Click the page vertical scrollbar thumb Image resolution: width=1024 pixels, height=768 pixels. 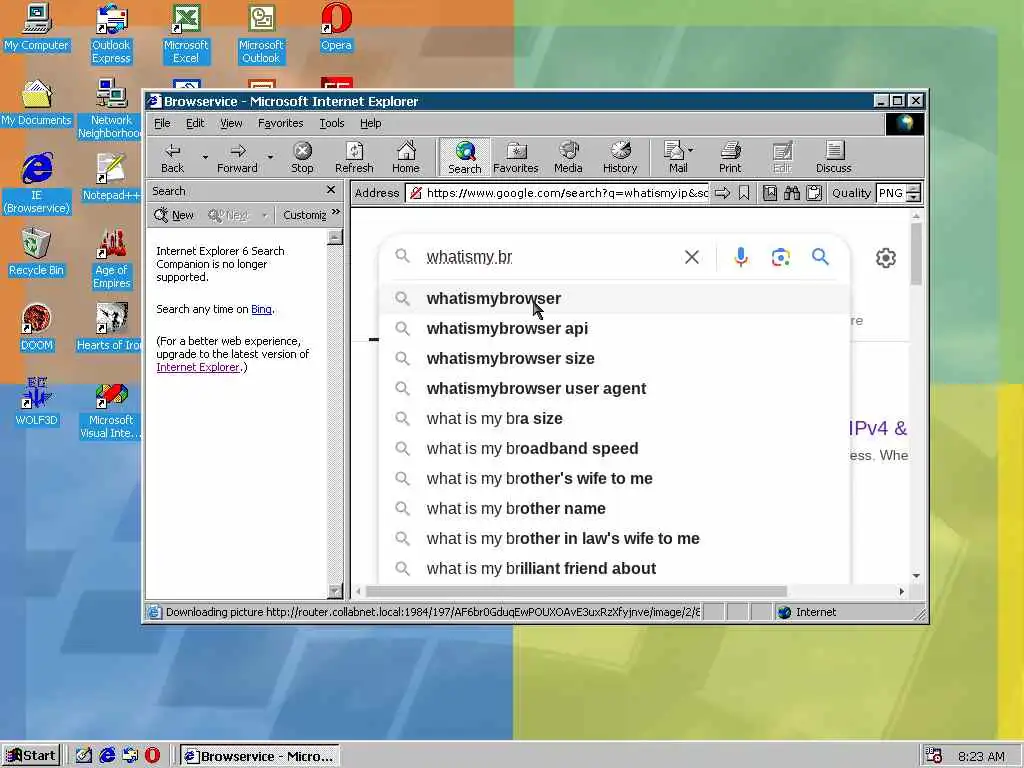[916, 253]
